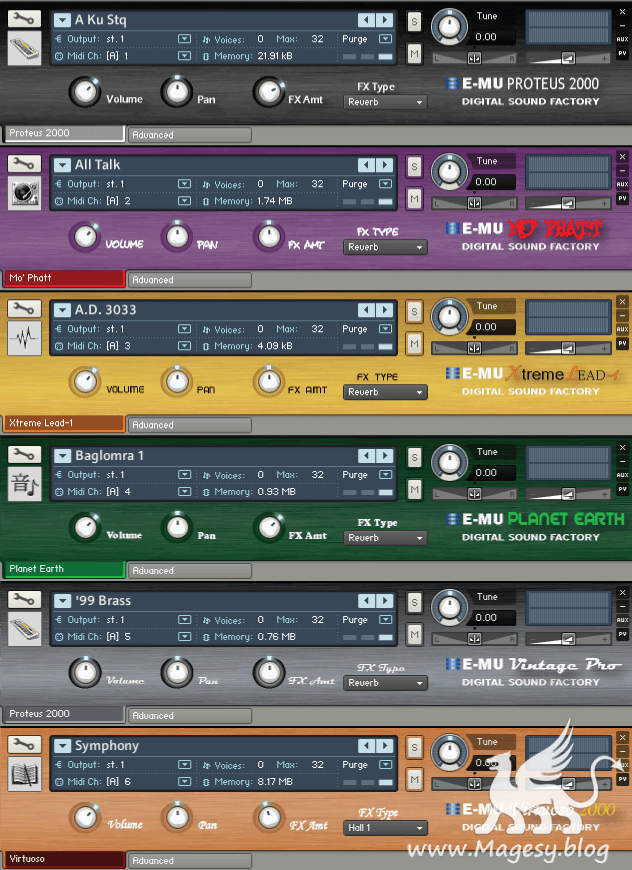Open Advanced tab under A Ku Stq
Viewport: 632px width, 870px height.
tap(190, 135)
